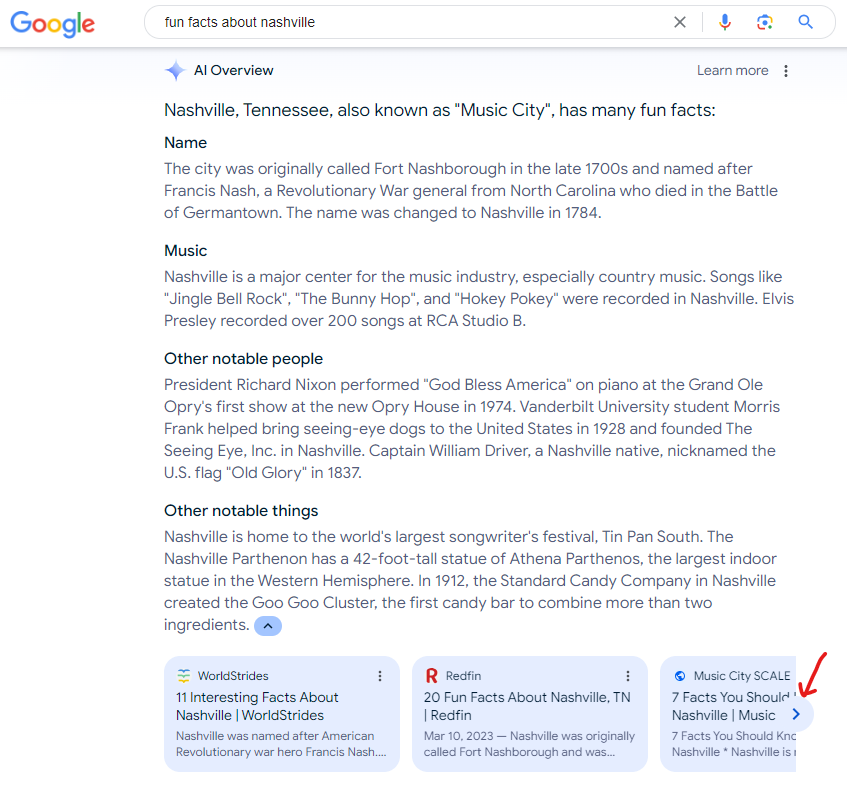
Task: Click the Fort Nashborough paragraph text
Action: (x=470, y=191)
